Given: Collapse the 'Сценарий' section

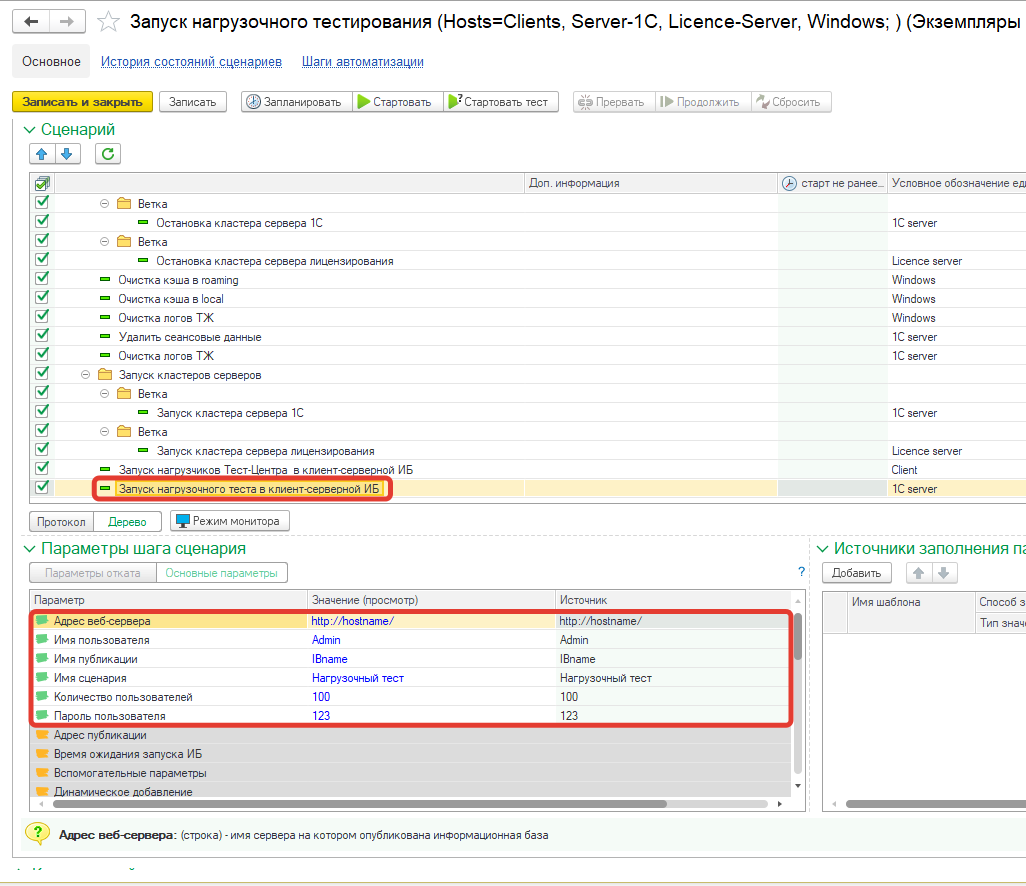Looking at the screenshot, I should click(27, 130).
